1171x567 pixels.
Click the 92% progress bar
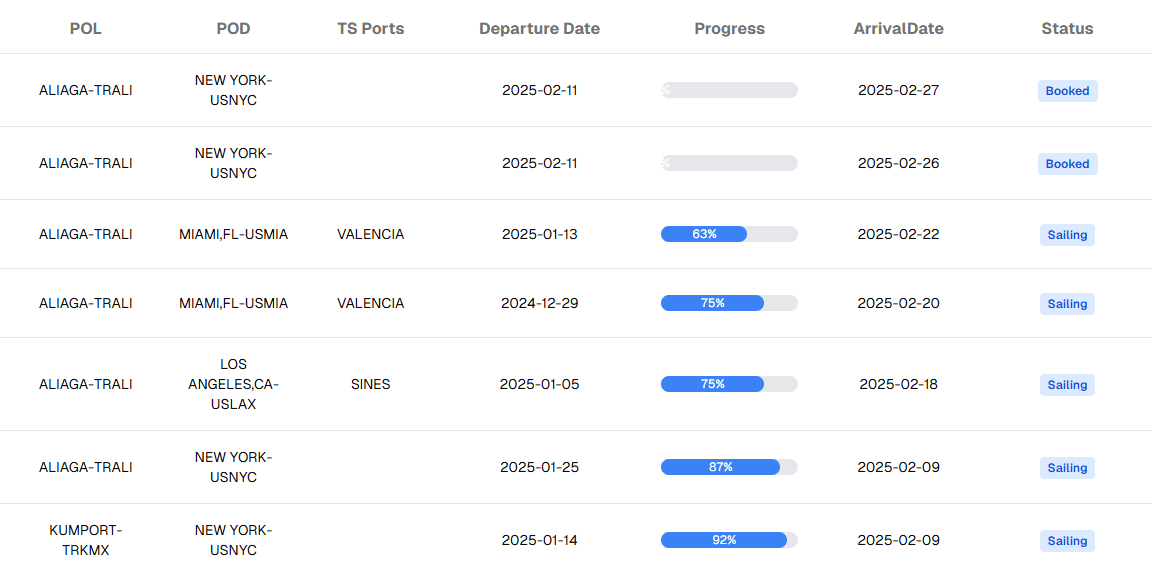tap(729, 540)
